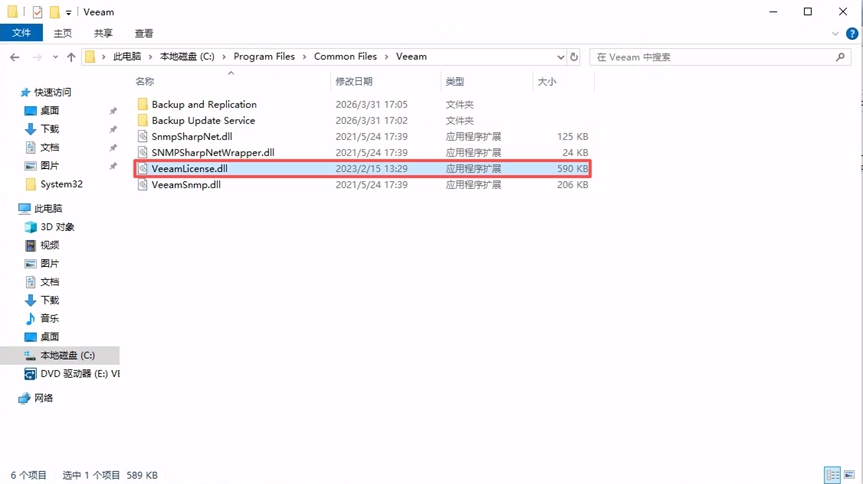The width and height of the screenshot is (863, 484).
Task: Select the SnmpSharpNet.dll file icon
Action: (x=143, y=136)
